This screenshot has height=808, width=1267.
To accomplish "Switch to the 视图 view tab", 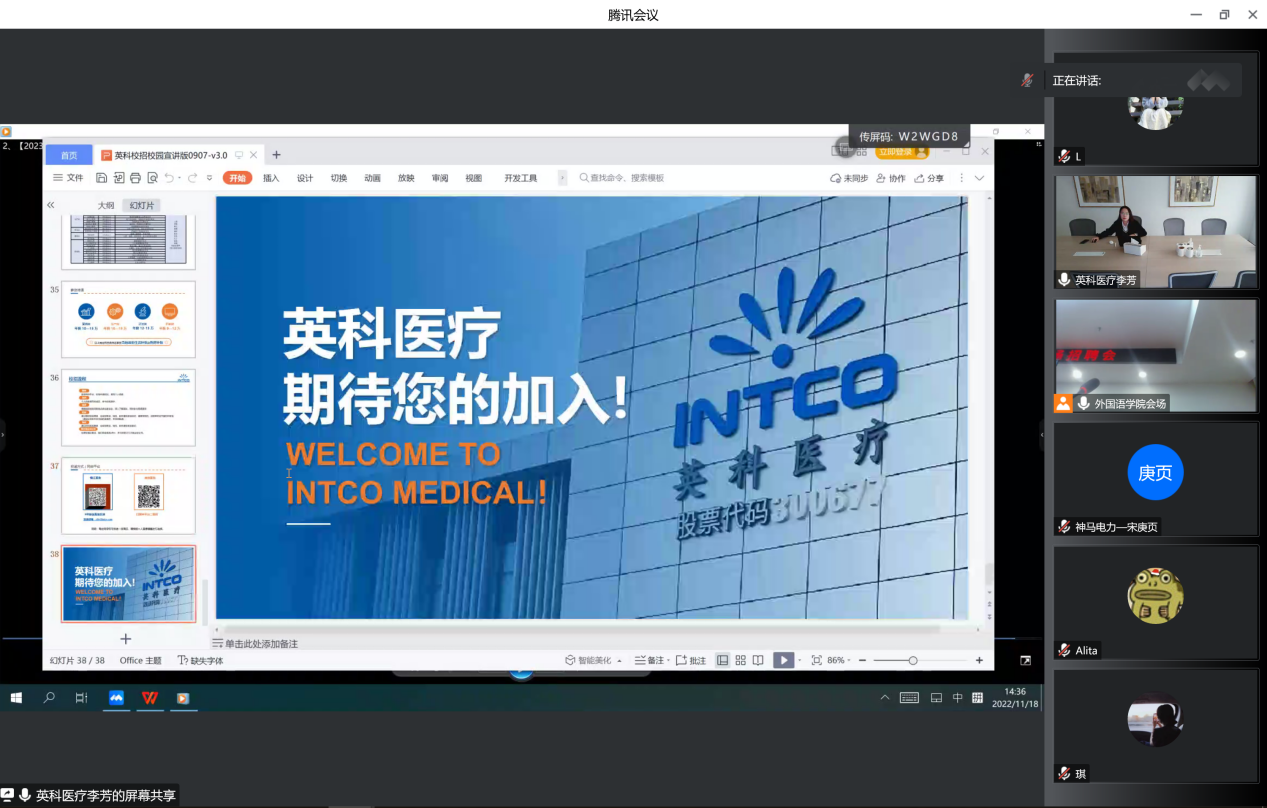I will pyautogui.click(x=474, y=178).
